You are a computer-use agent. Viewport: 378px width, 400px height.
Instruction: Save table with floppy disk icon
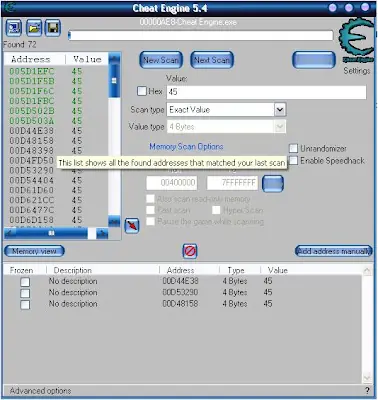click(x=53, y=28)
